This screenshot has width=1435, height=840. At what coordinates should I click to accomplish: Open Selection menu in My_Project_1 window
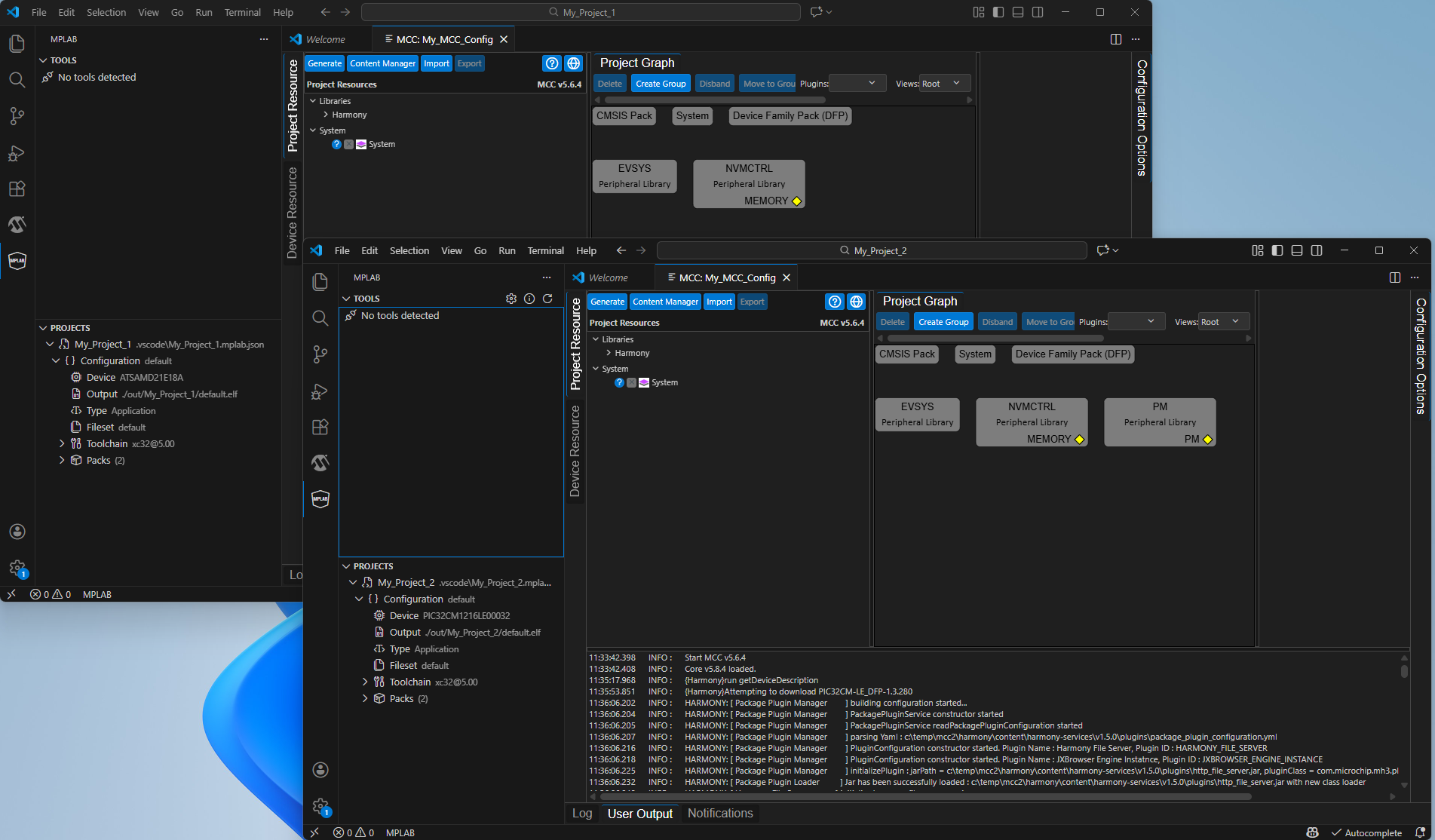pyautogui.click(x=106, y=12)
